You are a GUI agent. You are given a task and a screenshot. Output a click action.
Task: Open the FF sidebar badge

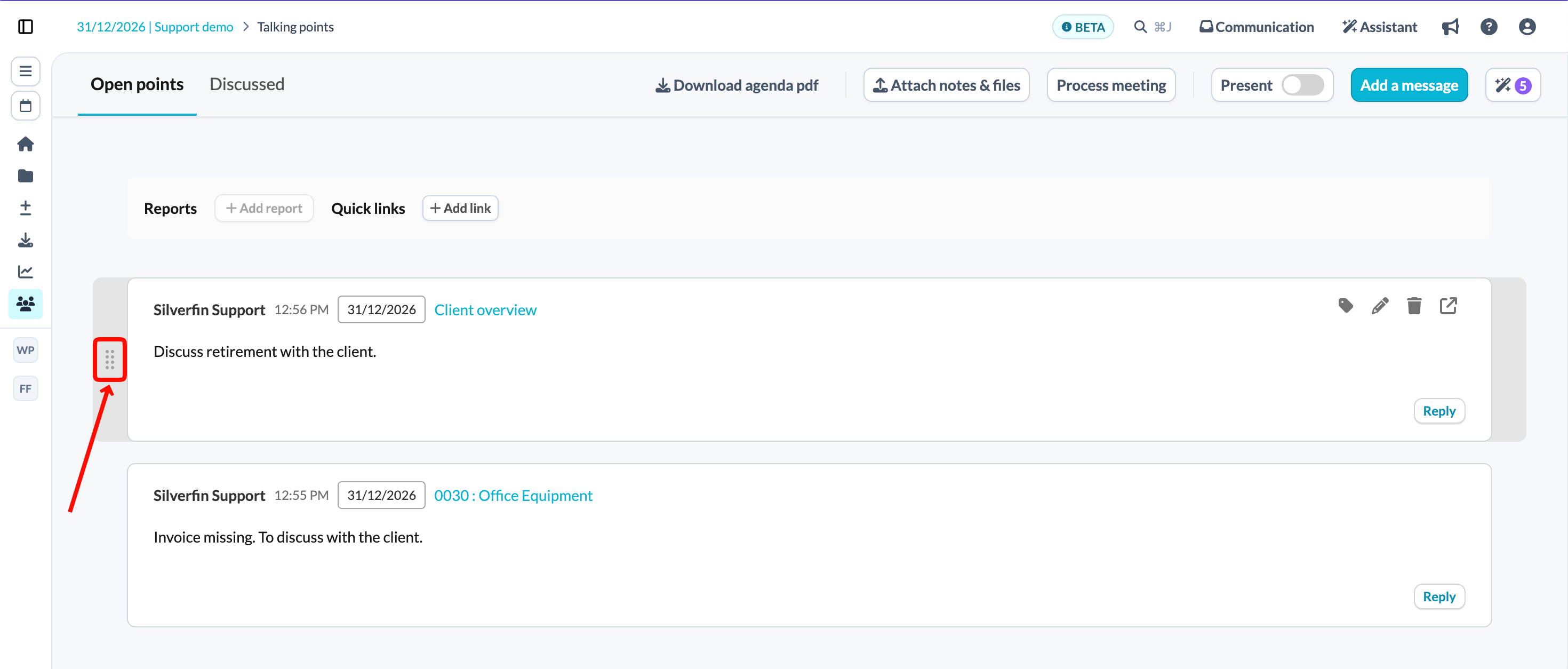(x=26, y=388)
